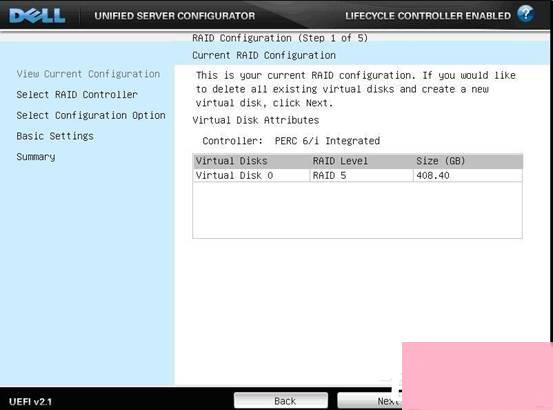Click the RAID Configuration (Step 1 of 5) title

coord(280,38)
